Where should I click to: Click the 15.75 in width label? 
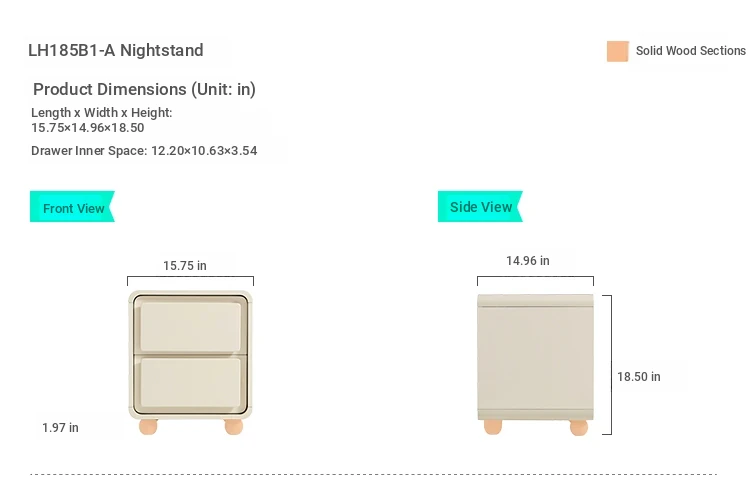click(185, 265)
